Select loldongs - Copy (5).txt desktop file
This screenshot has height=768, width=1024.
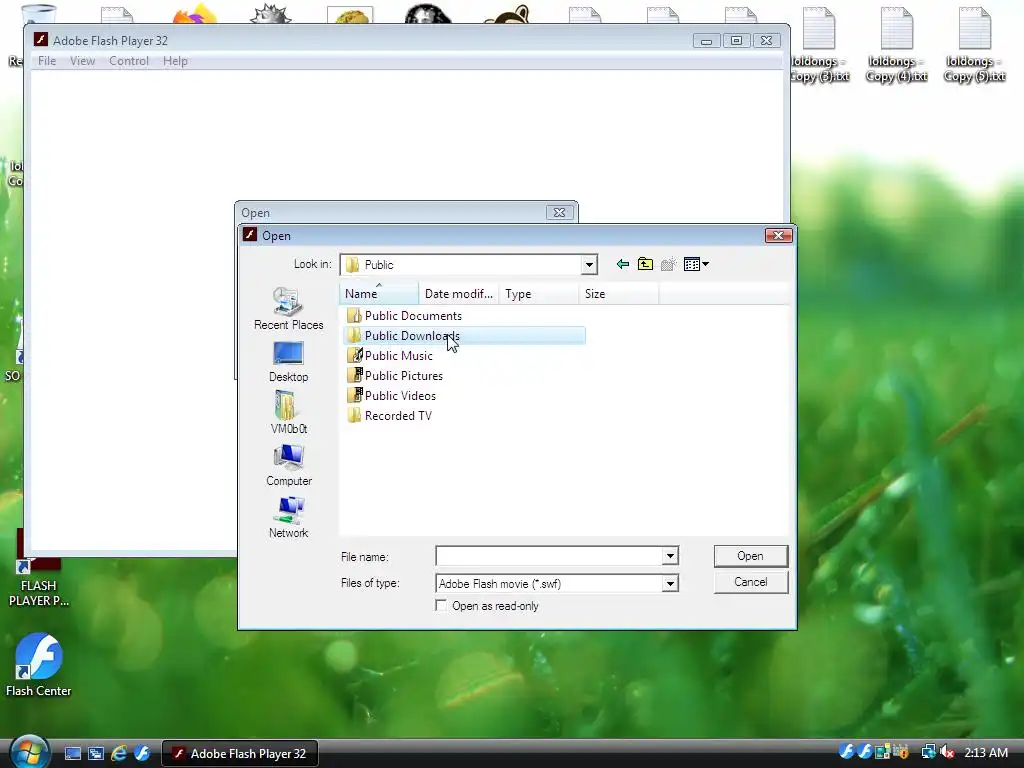(974, 46)
